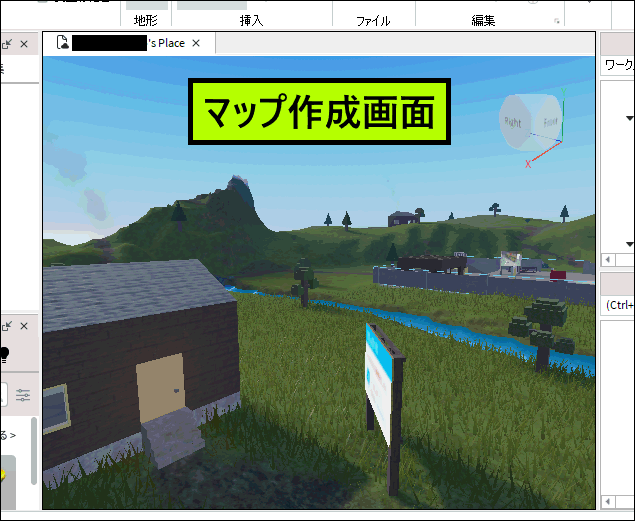Click left scroll arrow under ワーク tree panel
Viewport: 635px width, 521px height.
(607, 259)
